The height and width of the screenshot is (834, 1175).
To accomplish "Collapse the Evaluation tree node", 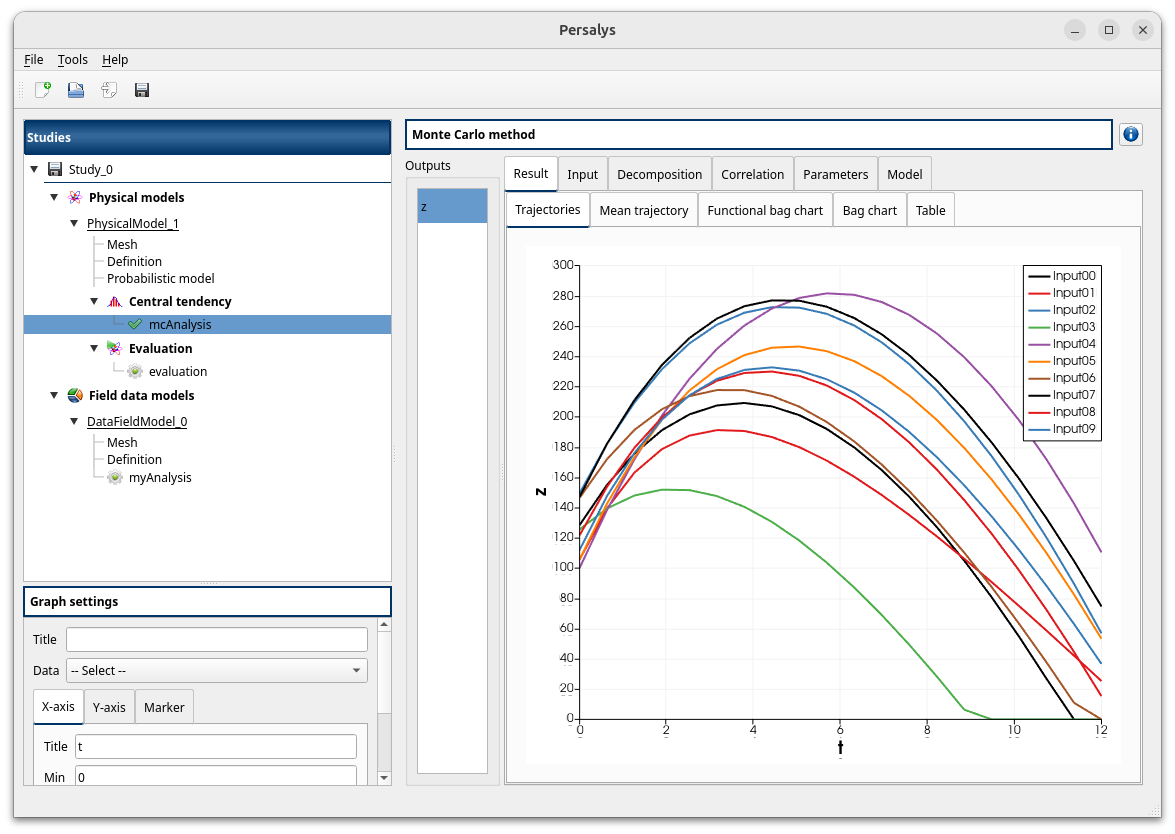I will point(94,349).
